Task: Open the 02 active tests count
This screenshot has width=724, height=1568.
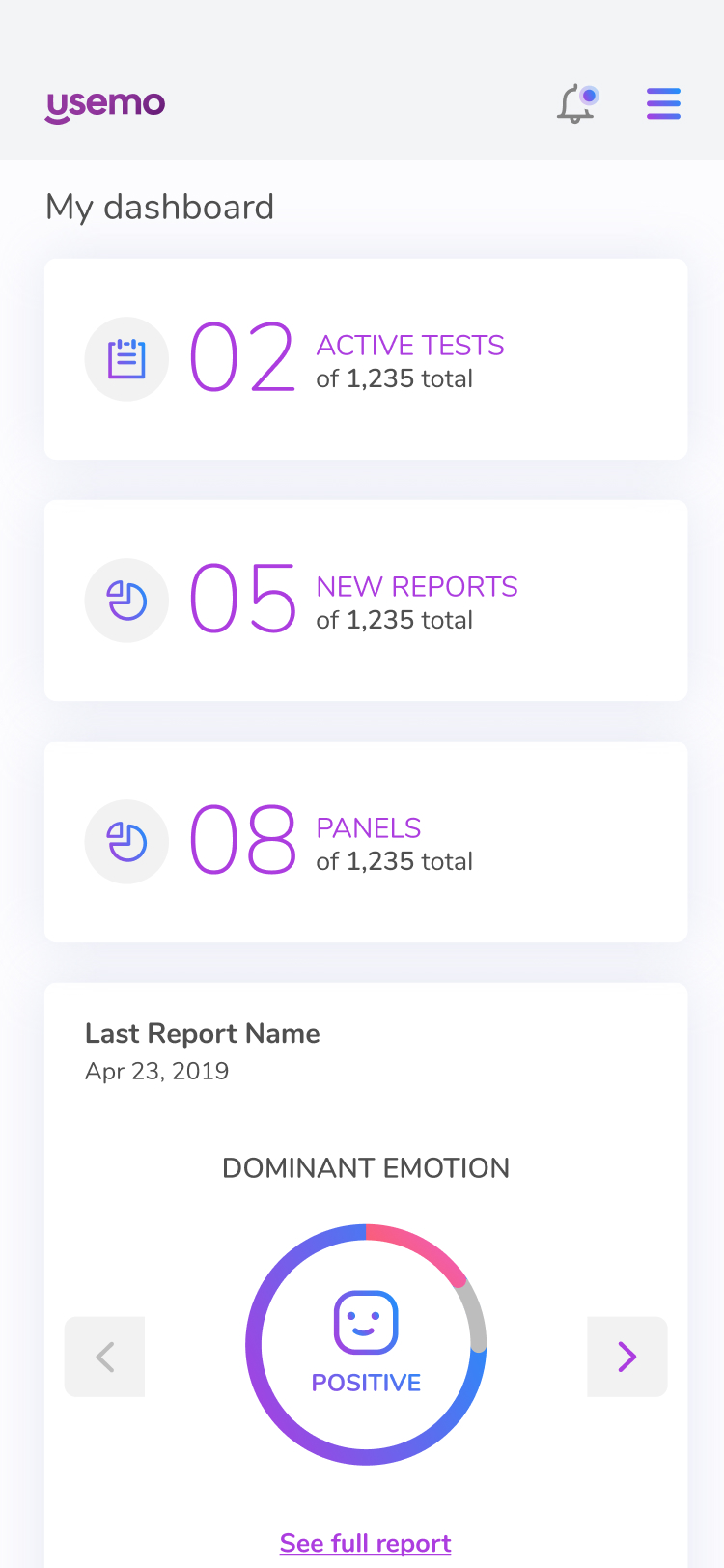Action: pyautogui.click(x=242, y=358)
